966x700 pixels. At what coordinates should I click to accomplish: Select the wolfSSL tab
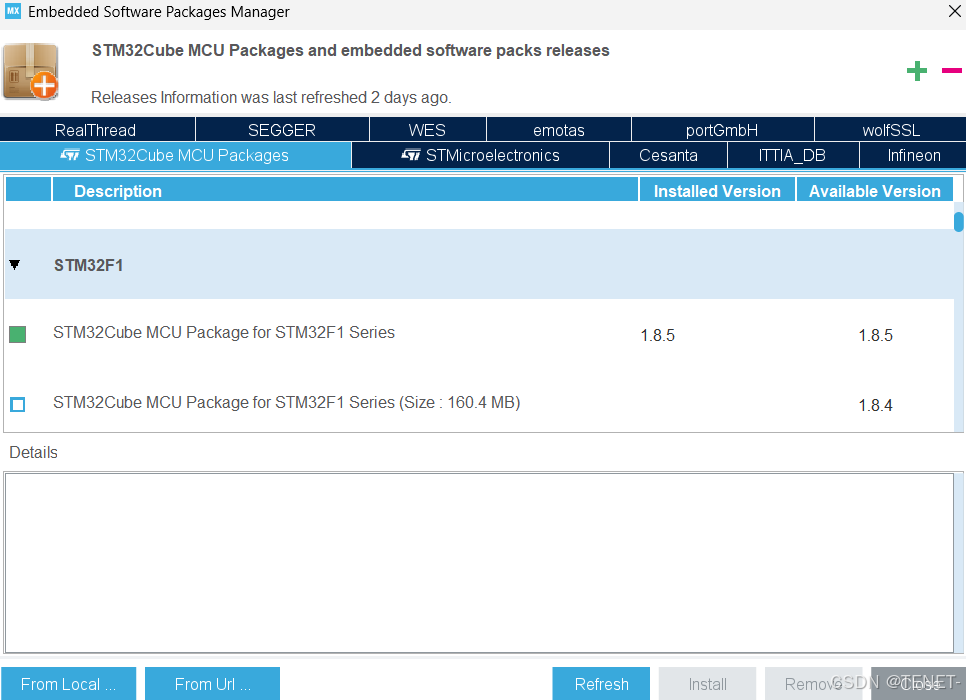click(890, 129)
